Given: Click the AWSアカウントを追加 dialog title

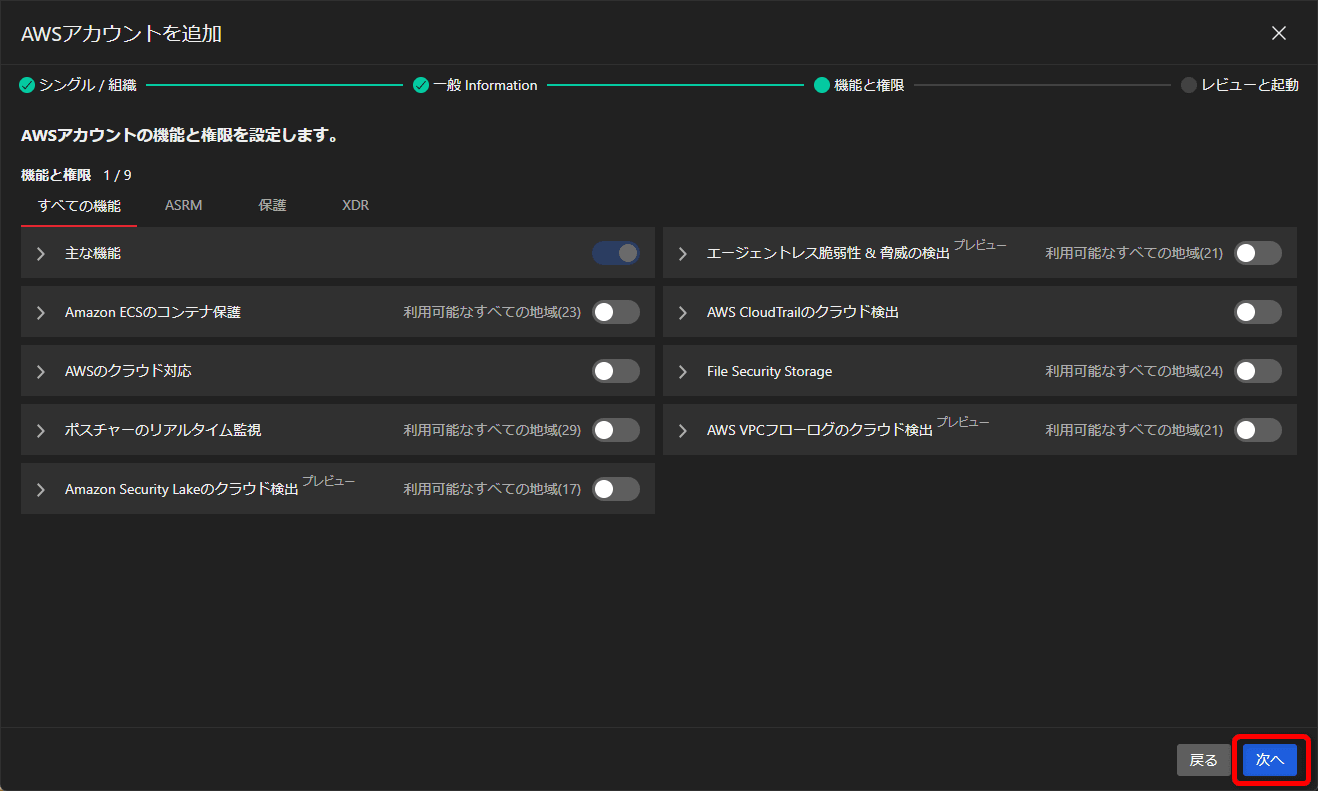Looking at the screenshot, I should pos(121,33).
